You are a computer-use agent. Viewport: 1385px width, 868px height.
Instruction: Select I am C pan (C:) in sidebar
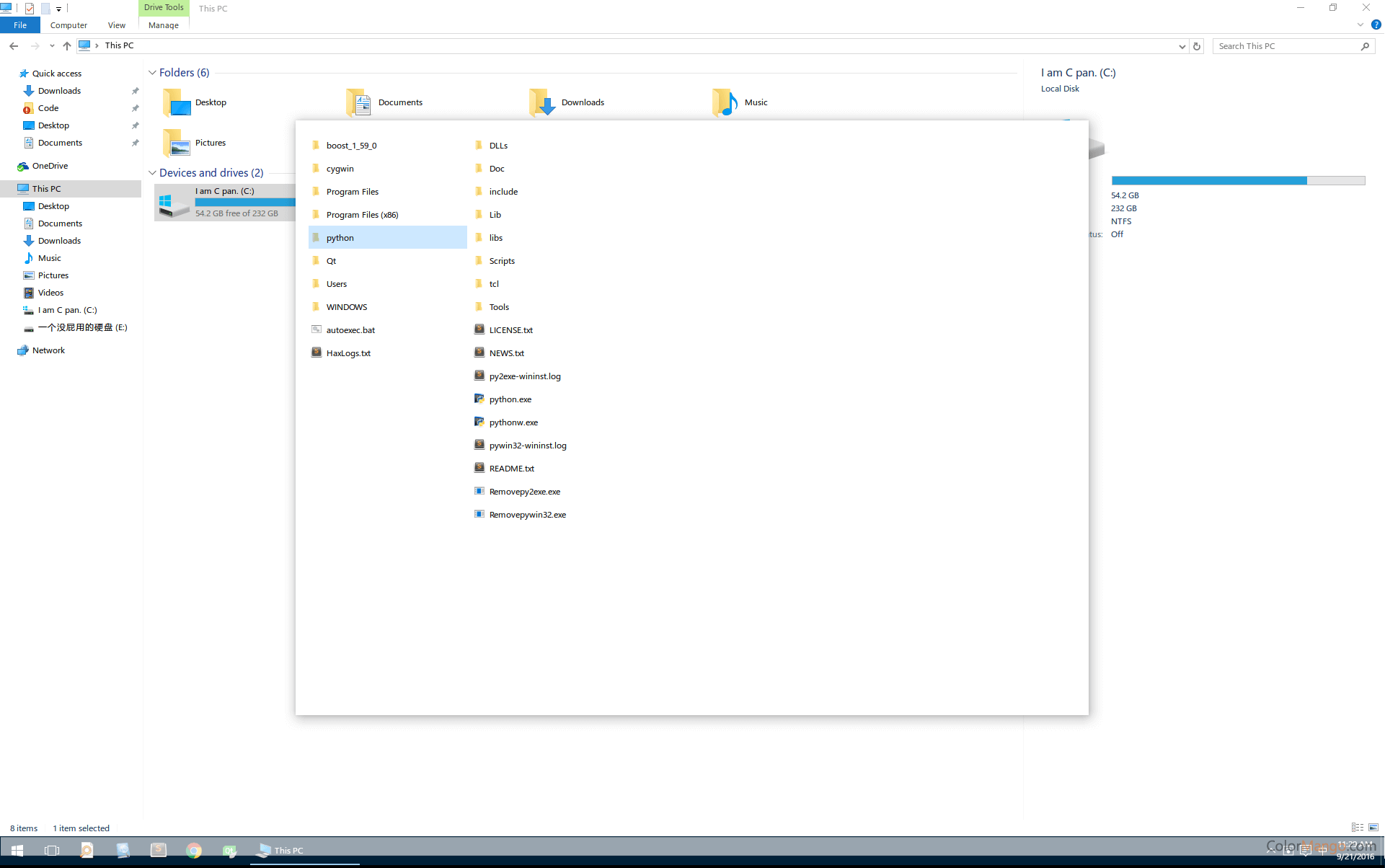(x=67, y=310)
